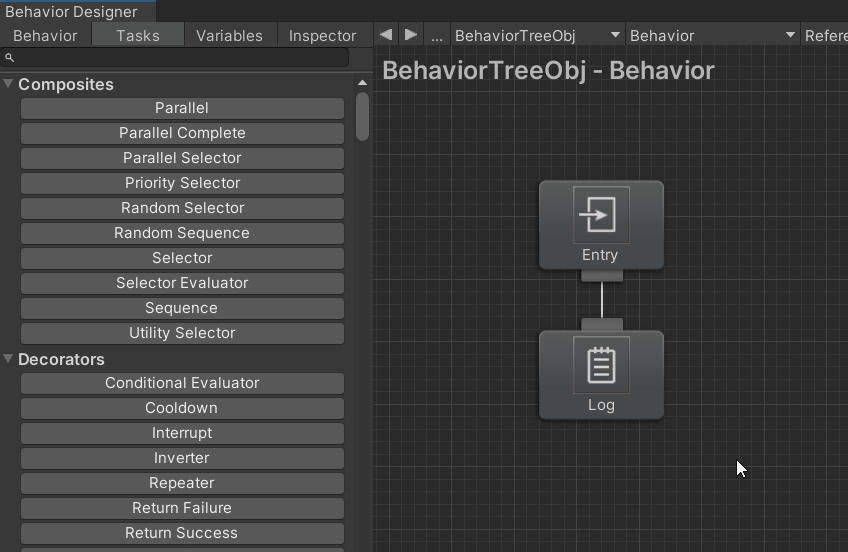
Task: Add an Interrupt decorator
Action: [x=182, y=433]
